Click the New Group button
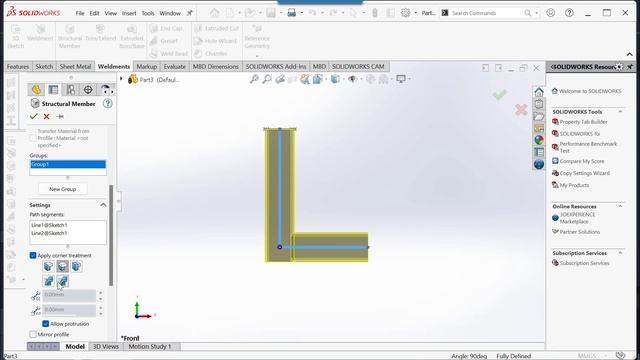The image size is (640, 360). [62, 189]
